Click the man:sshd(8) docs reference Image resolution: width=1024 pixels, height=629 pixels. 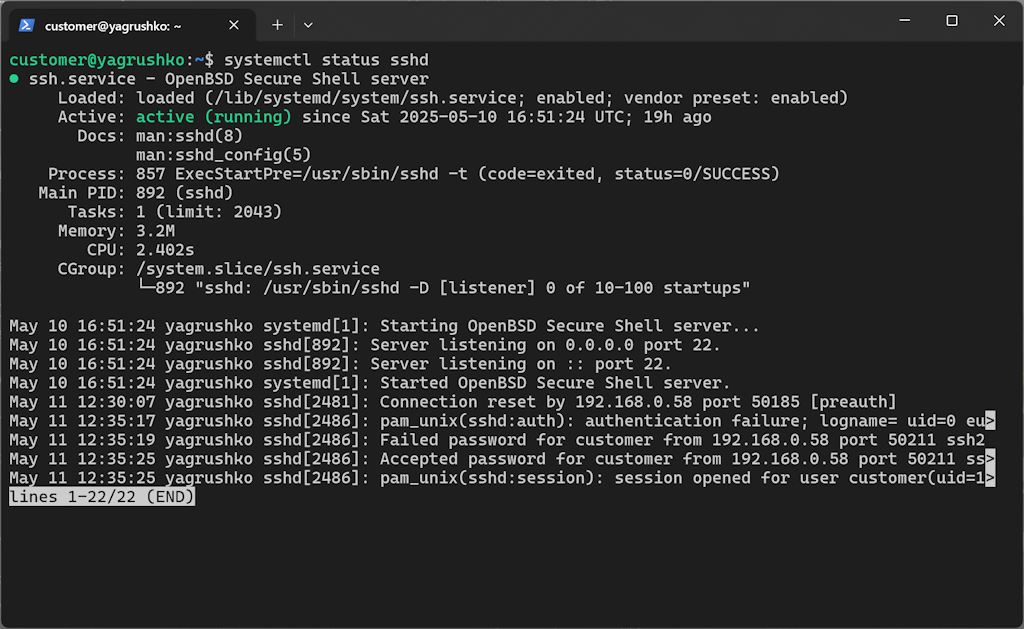(x=189, y=136)
